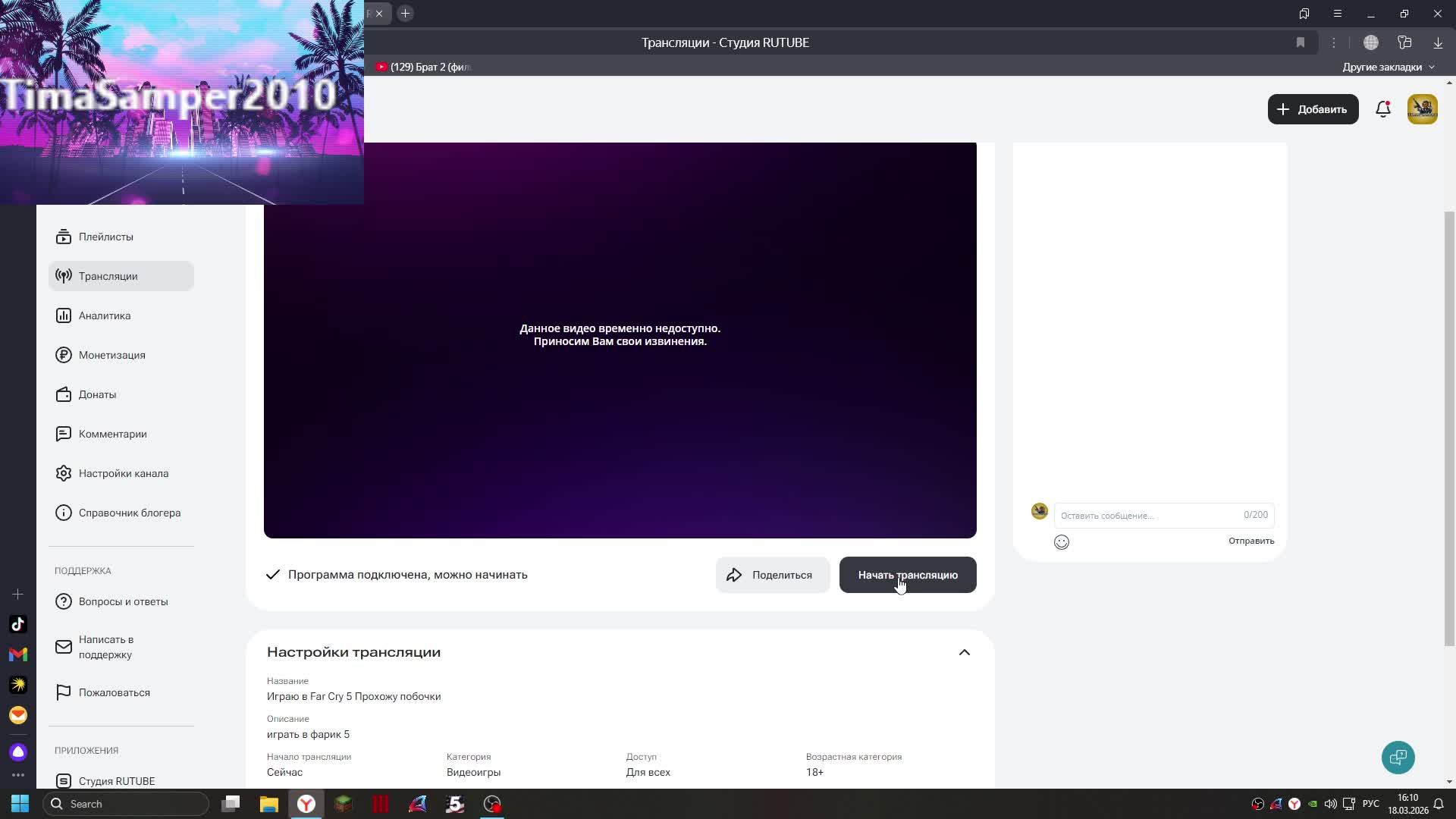Open the Плейлисты sidebar section
Screen dimensions: 1456x819
pos(106,237)
